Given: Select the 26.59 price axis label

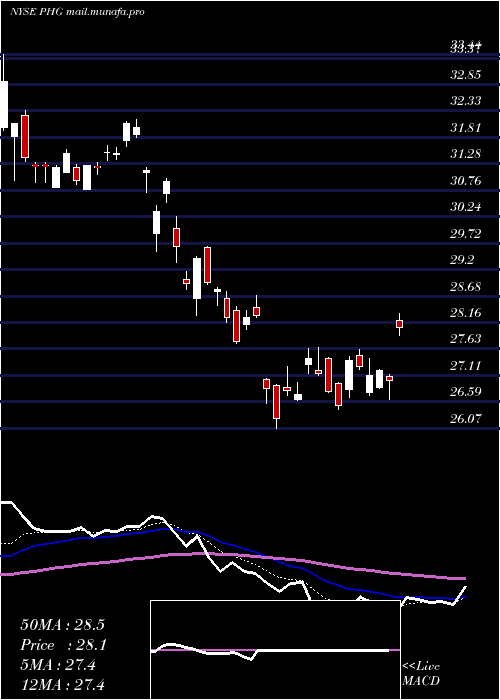Looking at the screenshot, I should pyautogui.click(x=465, y=392).
